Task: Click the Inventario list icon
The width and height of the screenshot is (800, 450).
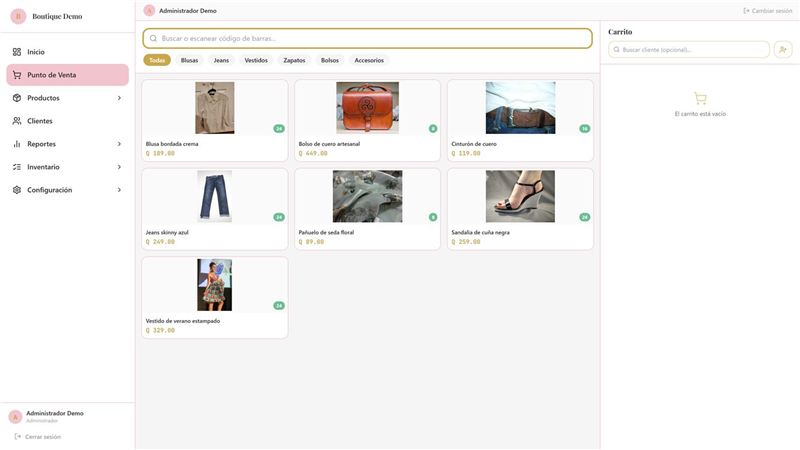Action: (x=17, y=167)
